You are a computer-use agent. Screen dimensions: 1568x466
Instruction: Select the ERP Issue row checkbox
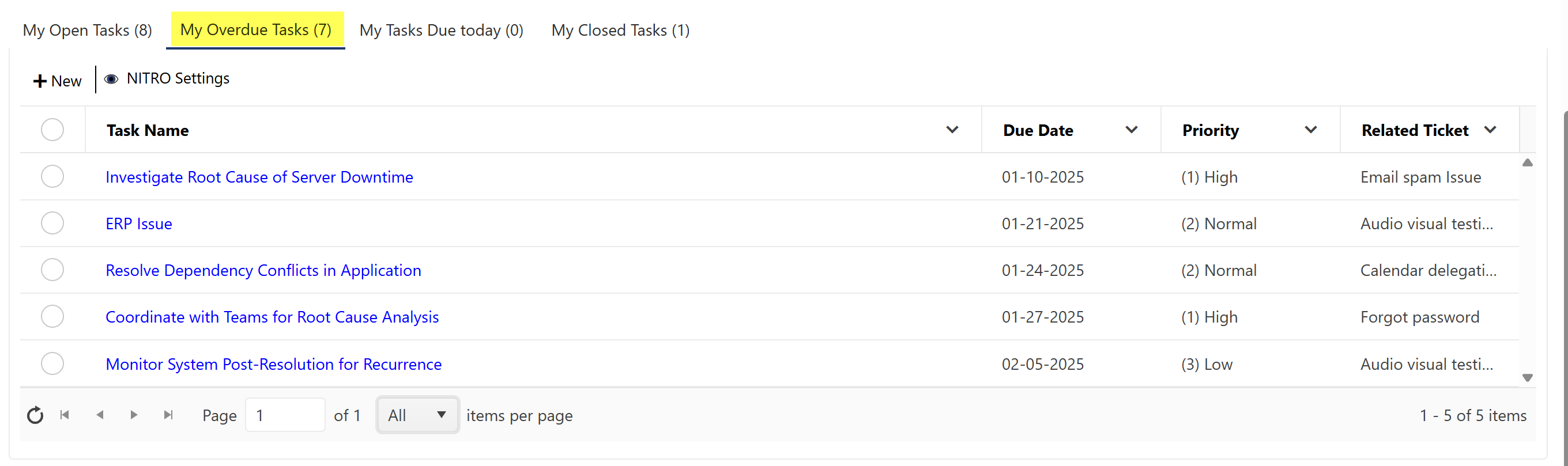tap(52, 223)
